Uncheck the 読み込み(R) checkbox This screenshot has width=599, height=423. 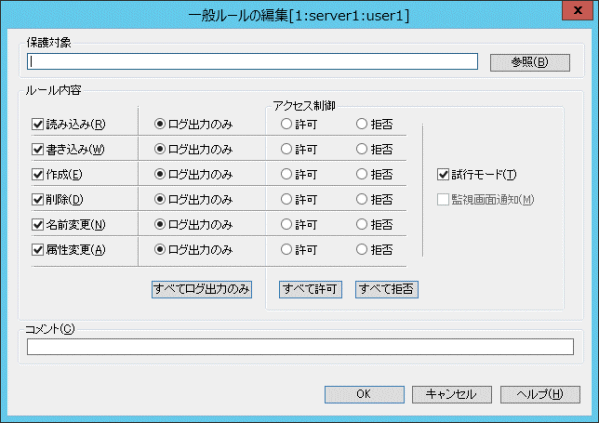(x=38, y=124)
